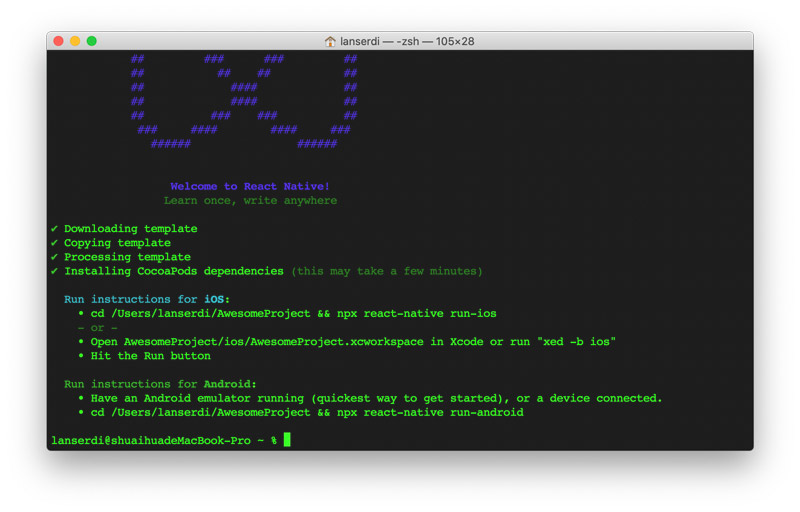Viewport: 800px width, 512px height.
Task: Click 'Run instructions for iOS:' heading
Action: pyautogui.click(x=147, y=299)
